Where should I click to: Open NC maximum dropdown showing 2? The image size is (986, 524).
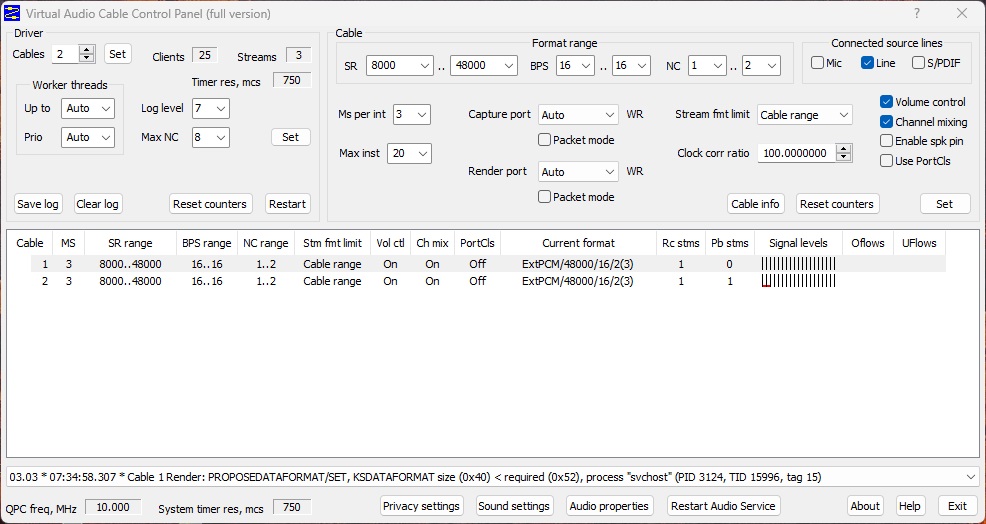click(x=761, y=65)
